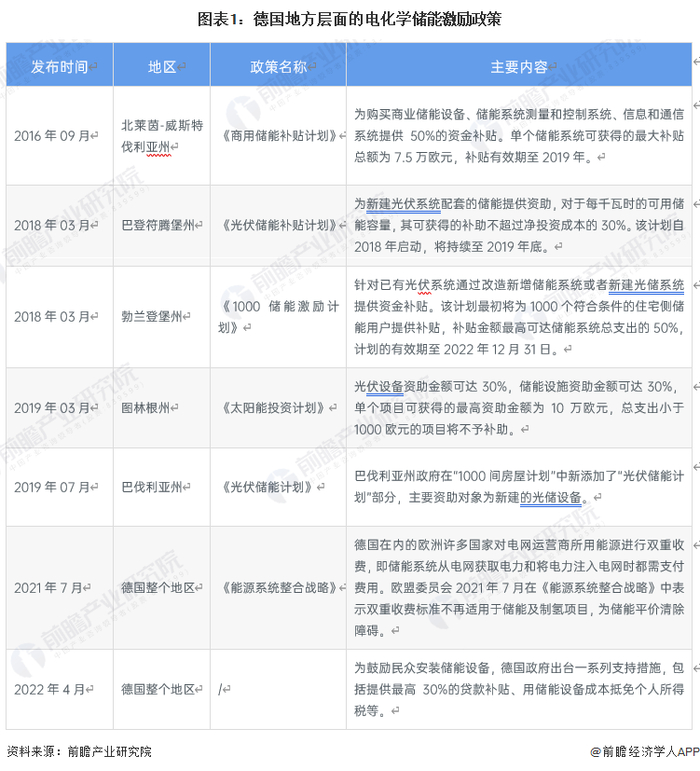700x771 pixels.
Task: Select the 政策名称 column header
Action: (x=278, y=66)
